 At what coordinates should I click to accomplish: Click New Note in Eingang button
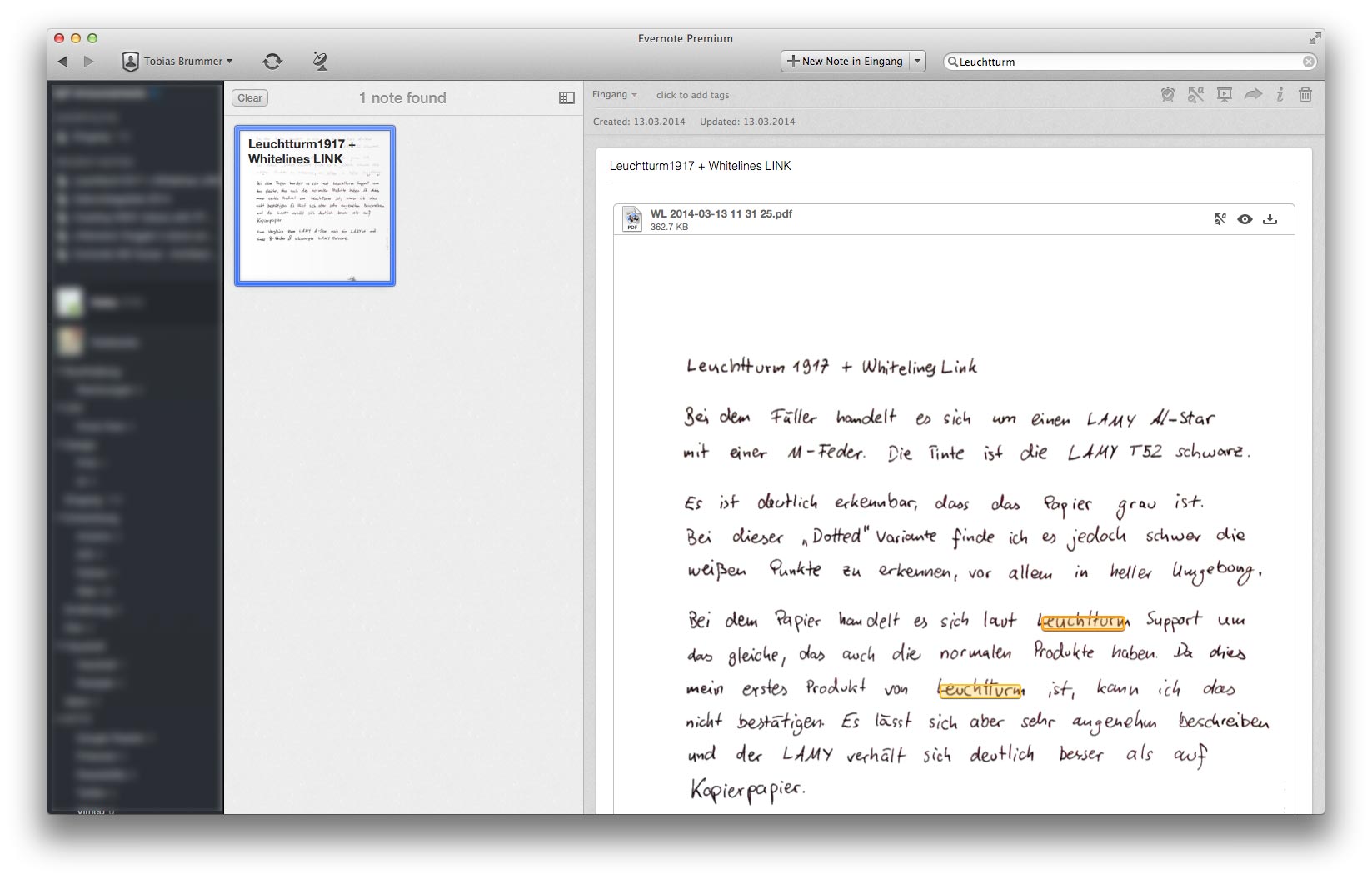[845, 61]
